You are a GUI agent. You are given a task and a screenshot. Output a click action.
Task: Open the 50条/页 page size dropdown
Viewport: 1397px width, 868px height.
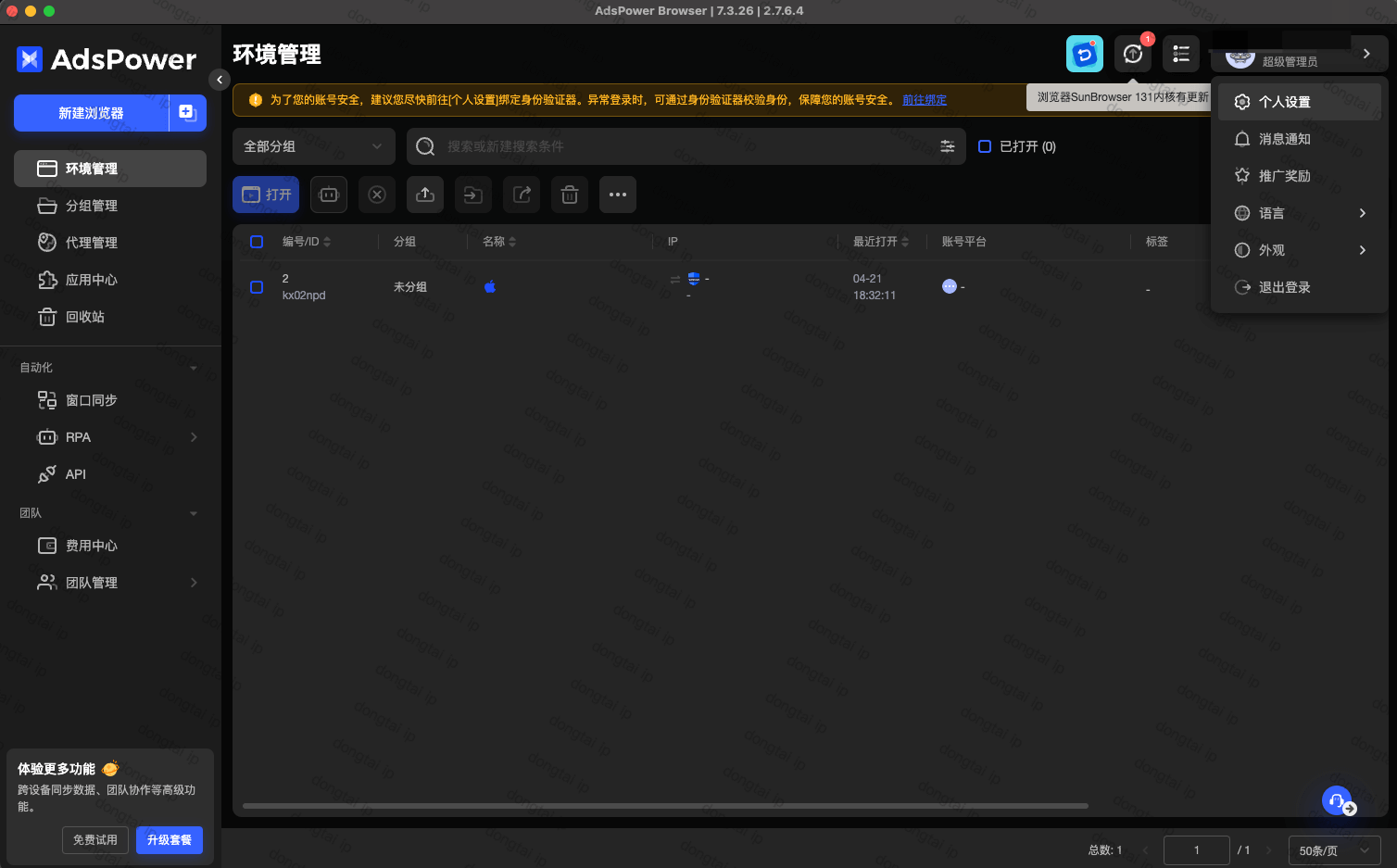1334,850
